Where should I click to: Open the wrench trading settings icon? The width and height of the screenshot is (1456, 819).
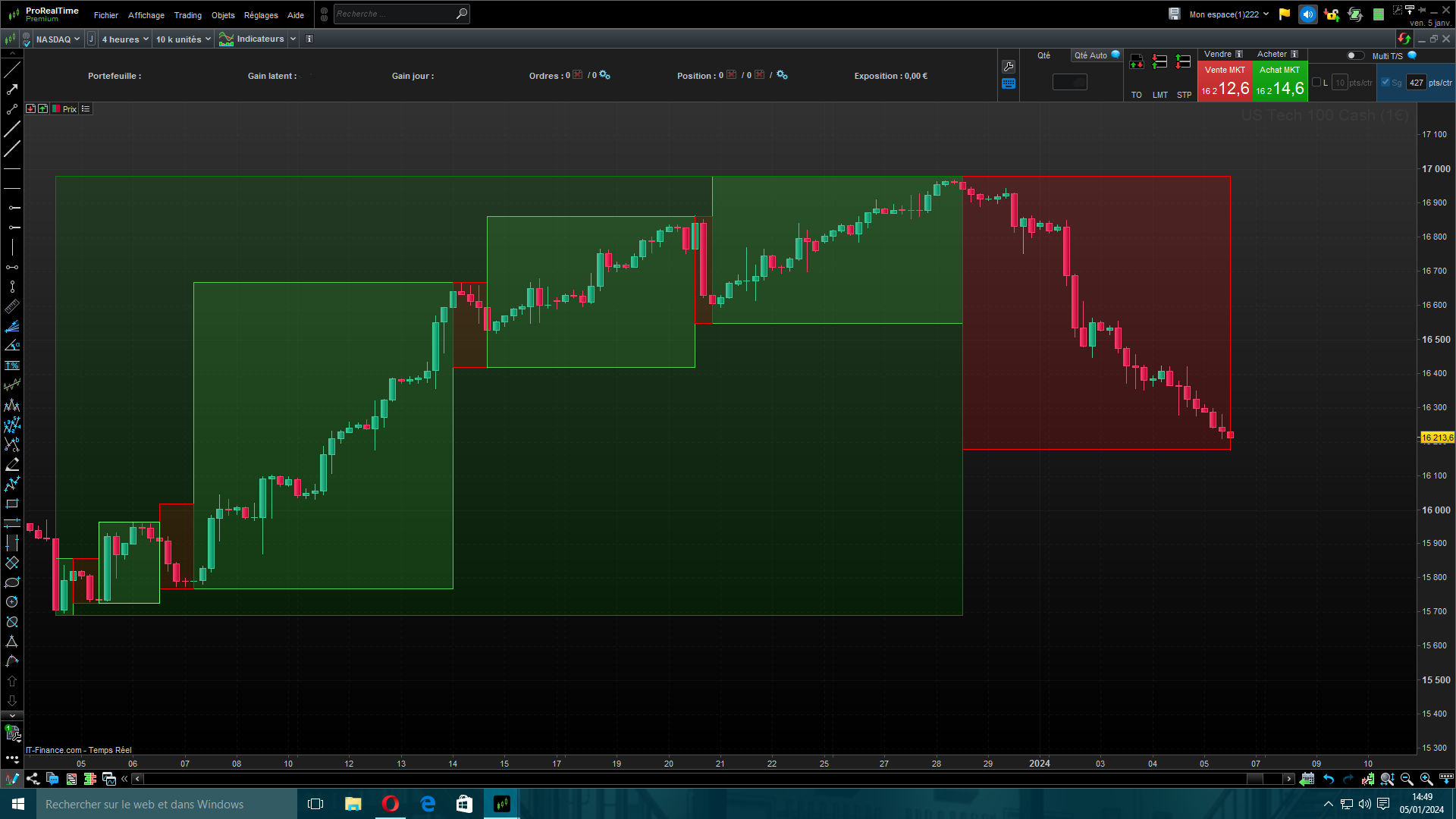pyautogui.click(x=1009, y=67)
